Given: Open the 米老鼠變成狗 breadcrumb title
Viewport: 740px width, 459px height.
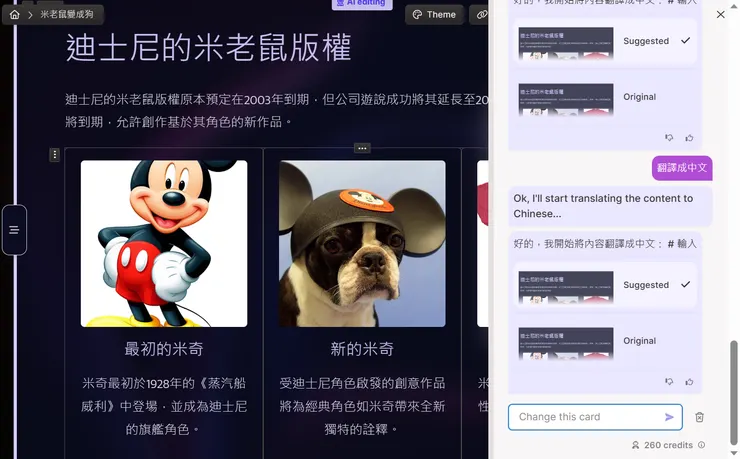Looking at the screenshot, I should [x=67, y=15].
